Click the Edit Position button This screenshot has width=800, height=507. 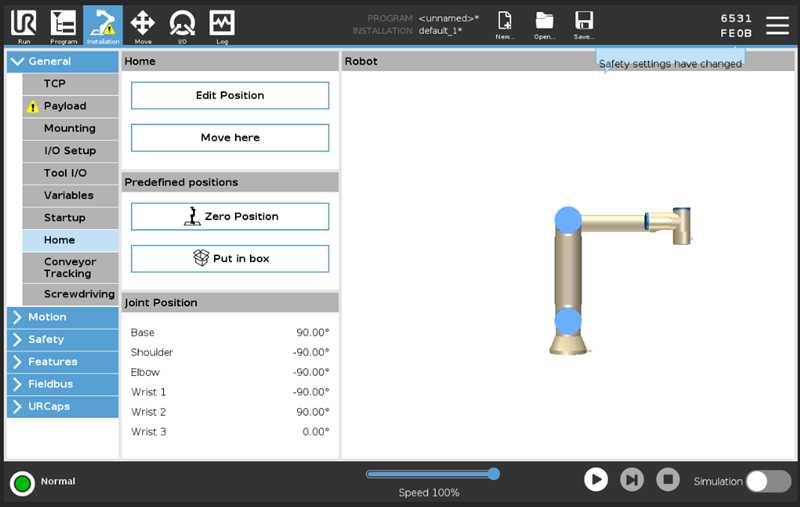click(230, 96)
